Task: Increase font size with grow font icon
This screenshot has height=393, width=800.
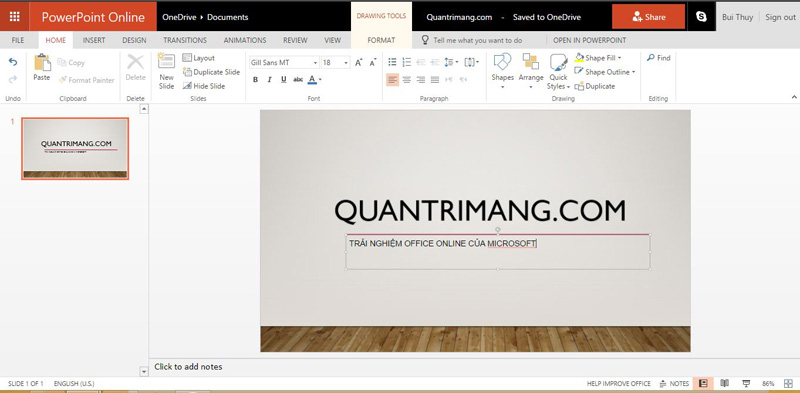Action: (x=359, y=62)
